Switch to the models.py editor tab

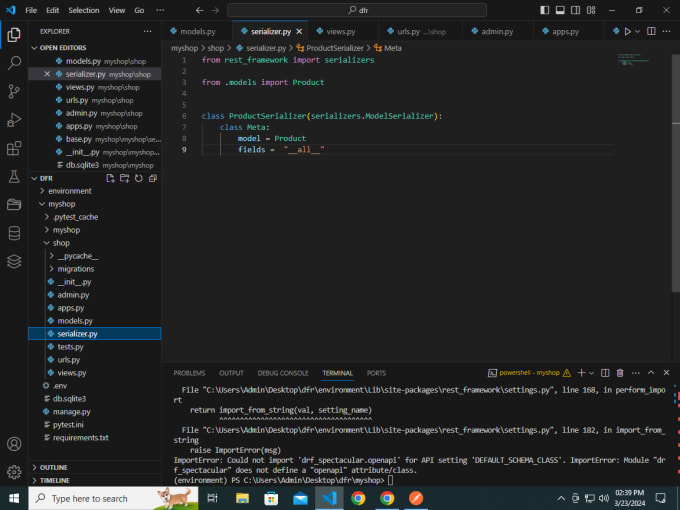coord(197,31)
